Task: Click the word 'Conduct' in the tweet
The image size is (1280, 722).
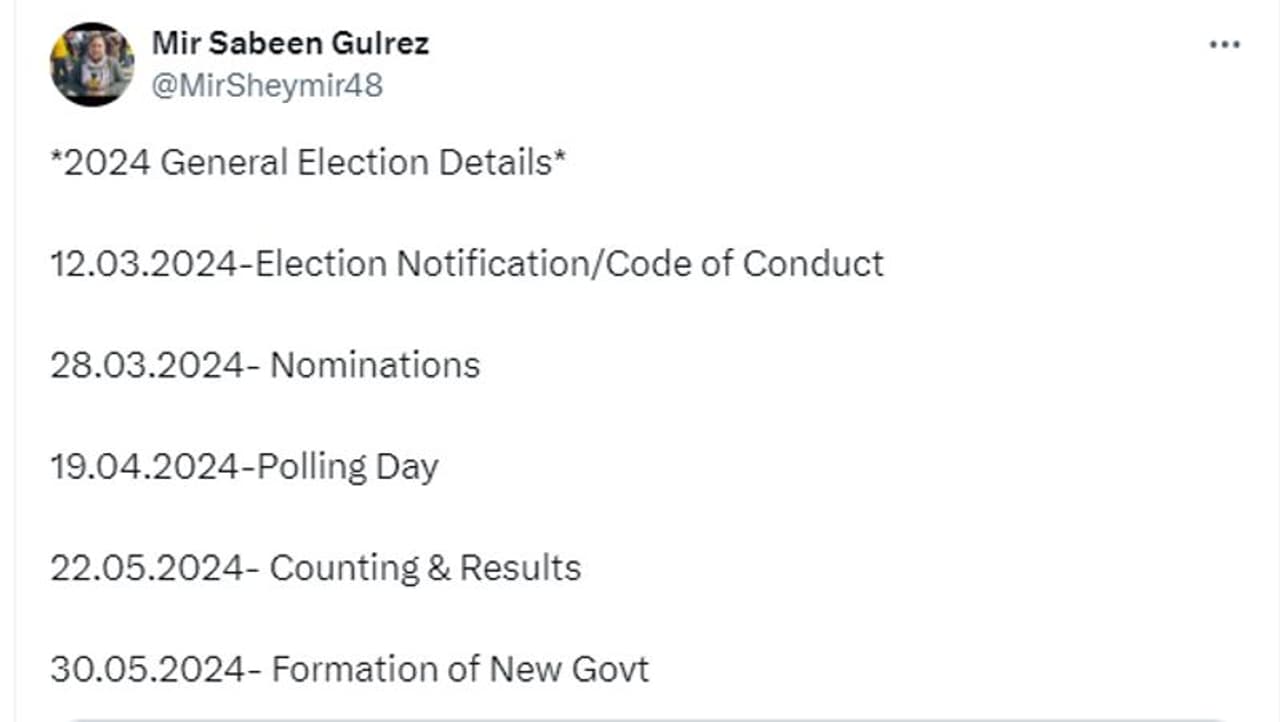Action: click(x=813, y=264)
